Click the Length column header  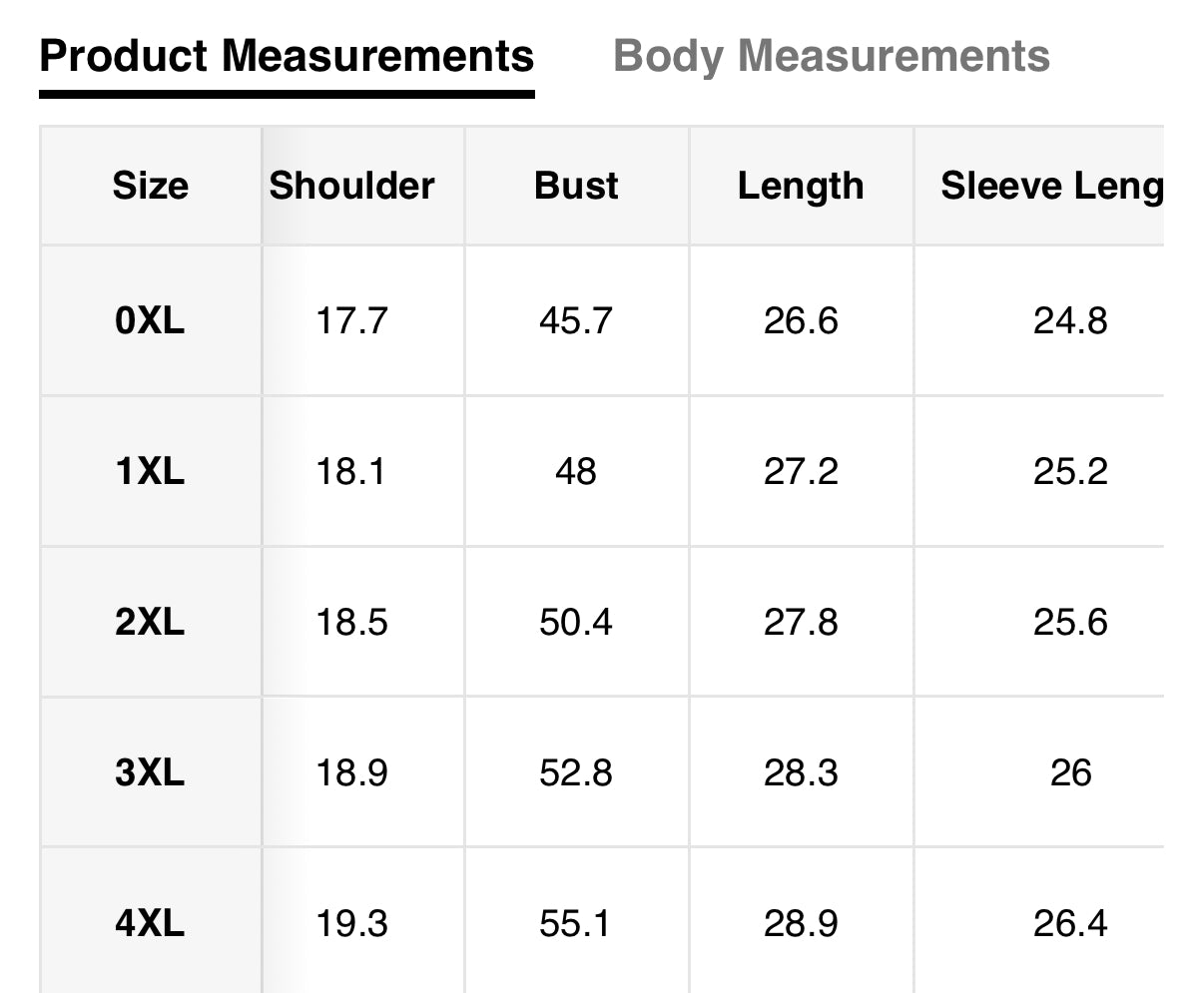point(801,186)
